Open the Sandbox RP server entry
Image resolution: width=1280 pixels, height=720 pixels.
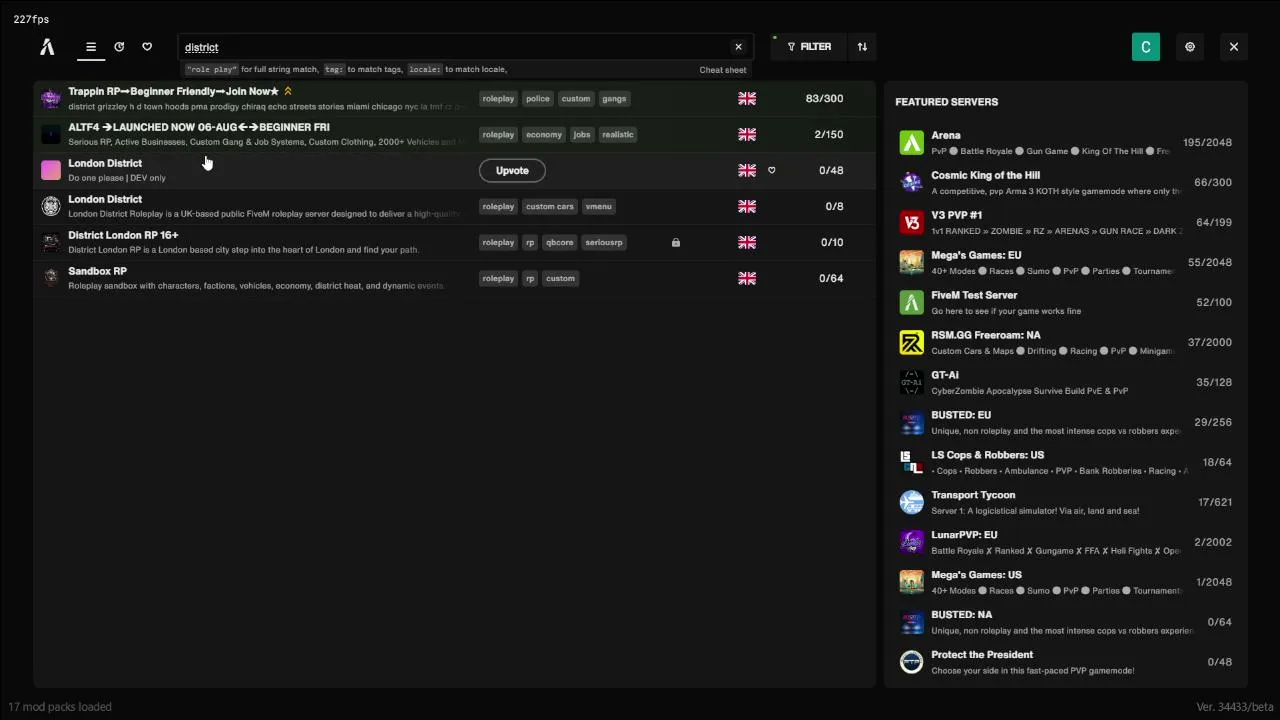tap(454, 278)
